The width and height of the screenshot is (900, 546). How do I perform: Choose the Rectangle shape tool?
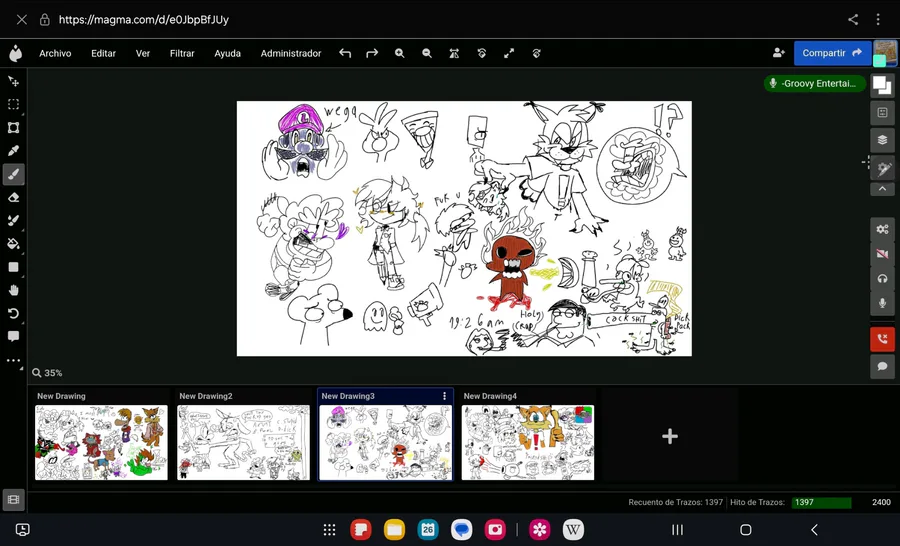[x=13, y=267]
